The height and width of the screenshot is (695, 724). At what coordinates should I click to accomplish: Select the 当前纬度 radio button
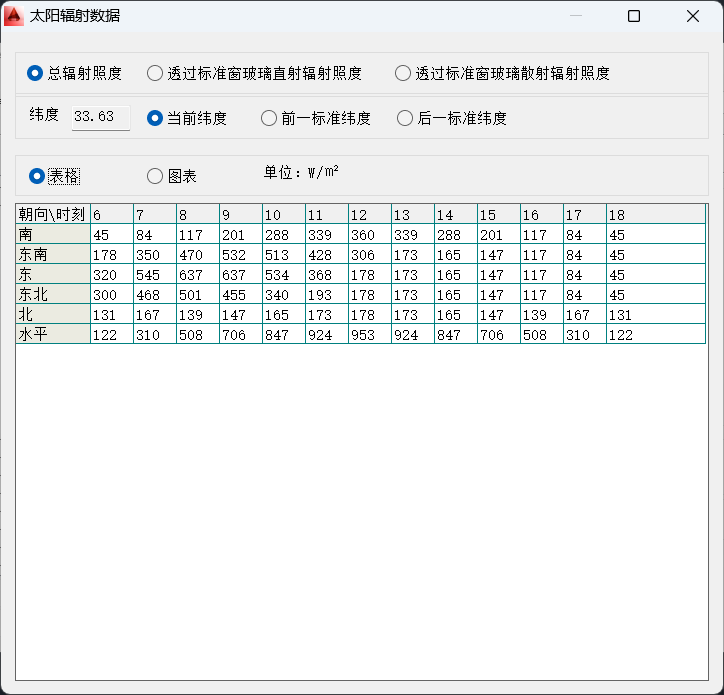click(x=155, y=118)
